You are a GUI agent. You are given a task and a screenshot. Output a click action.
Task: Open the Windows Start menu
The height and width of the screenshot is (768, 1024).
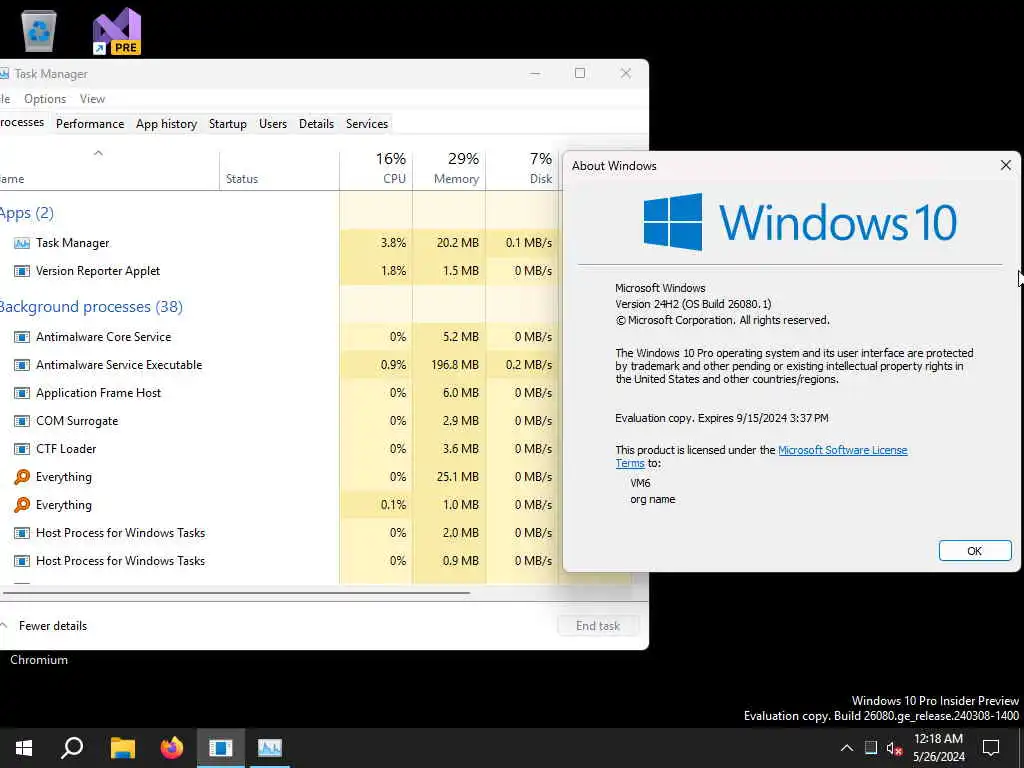tap(24, 748)
